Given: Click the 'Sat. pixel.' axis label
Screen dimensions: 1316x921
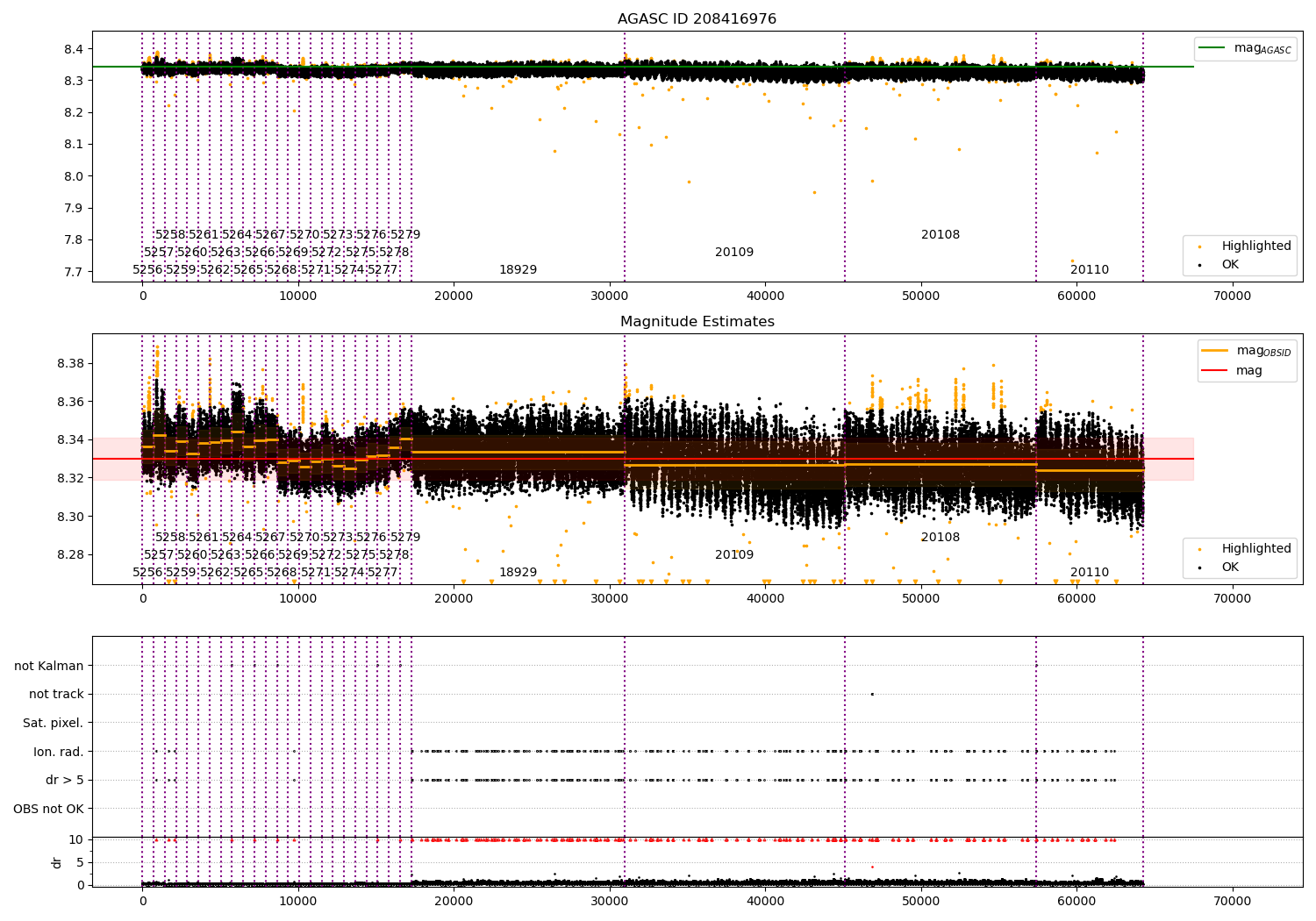Looking at the screenshot, I should (54, 723).
